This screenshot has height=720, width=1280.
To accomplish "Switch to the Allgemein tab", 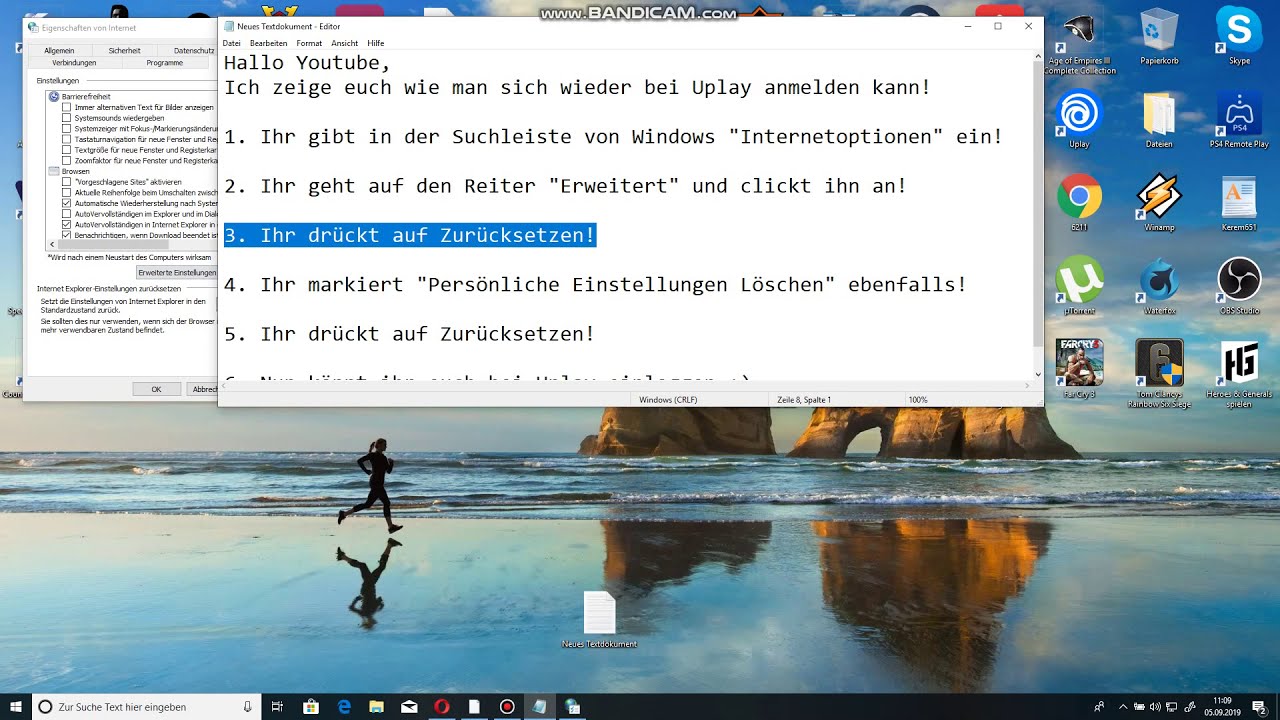I will [x=59, y=50].
